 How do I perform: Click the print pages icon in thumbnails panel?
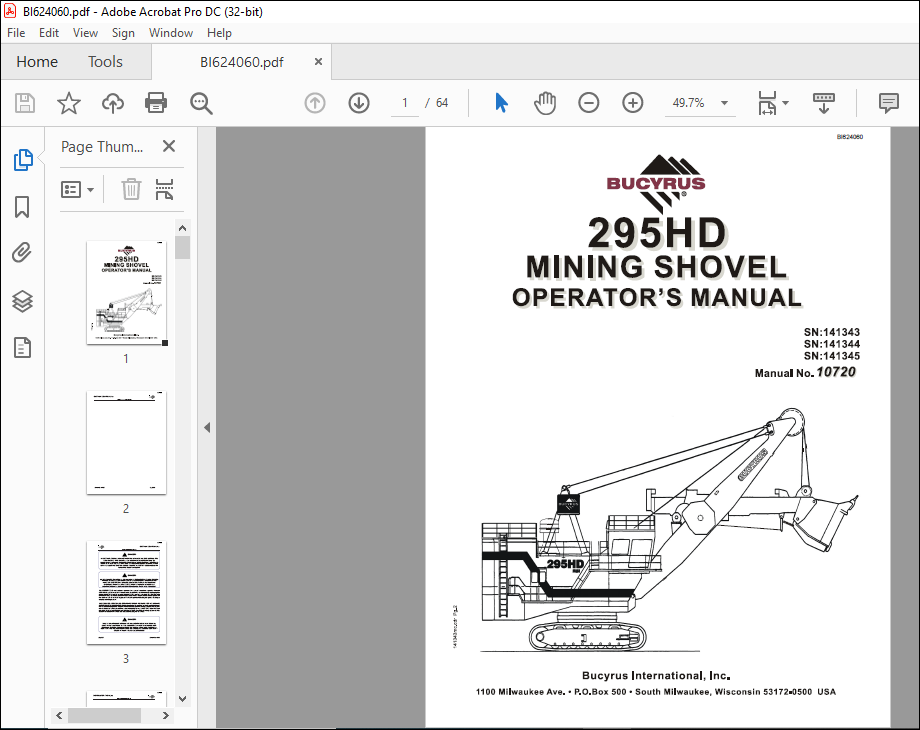[164, 190]
